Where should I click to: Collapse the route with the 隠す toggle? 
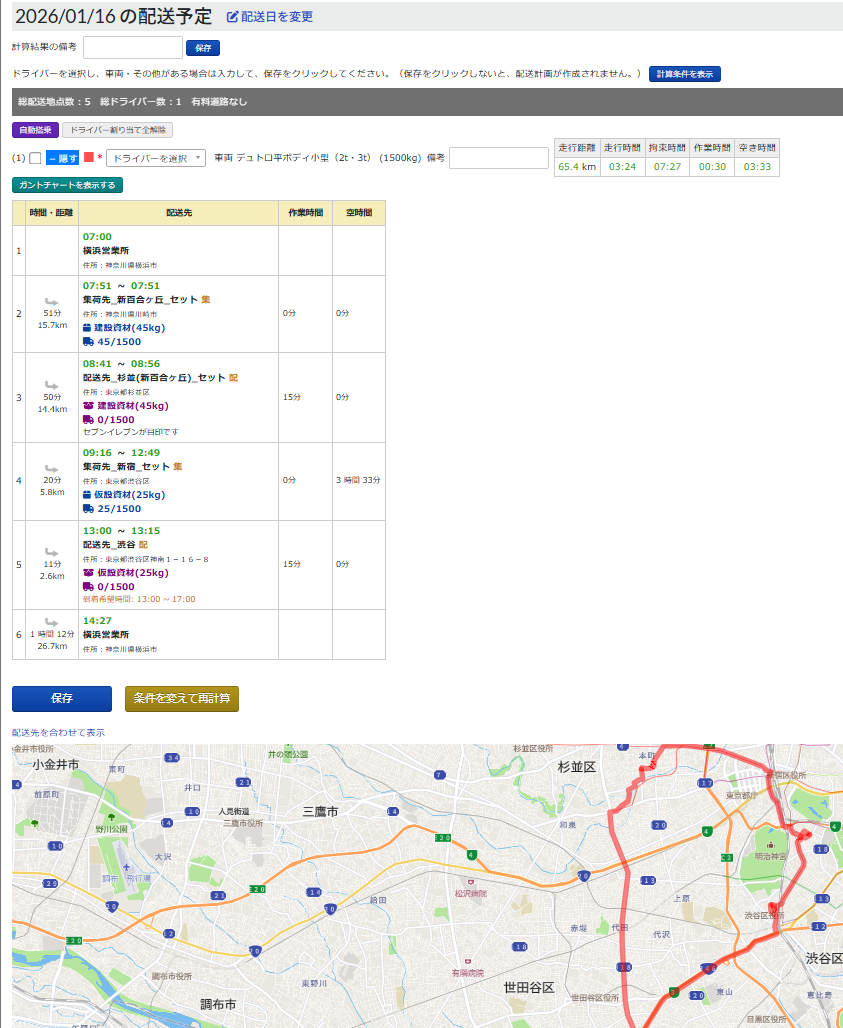point(62,158)
